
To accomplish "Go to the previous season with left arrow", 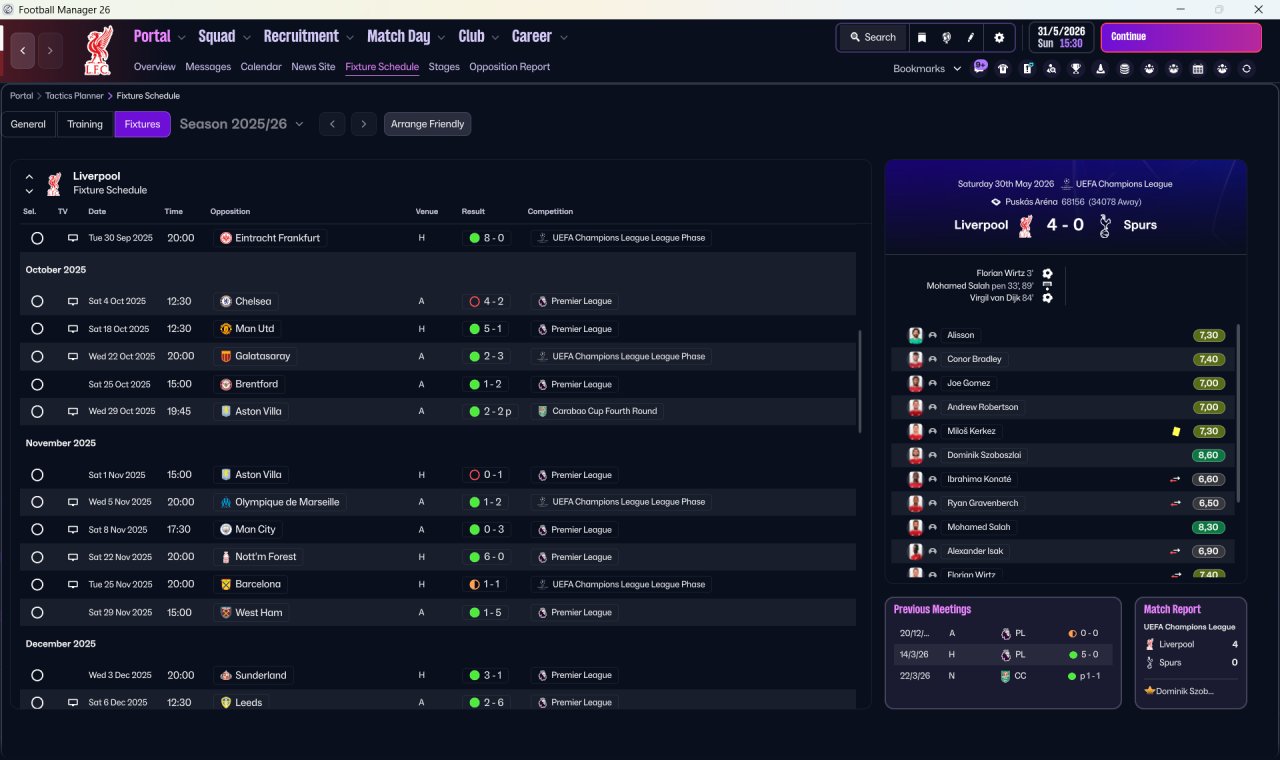I will [332, 124].
